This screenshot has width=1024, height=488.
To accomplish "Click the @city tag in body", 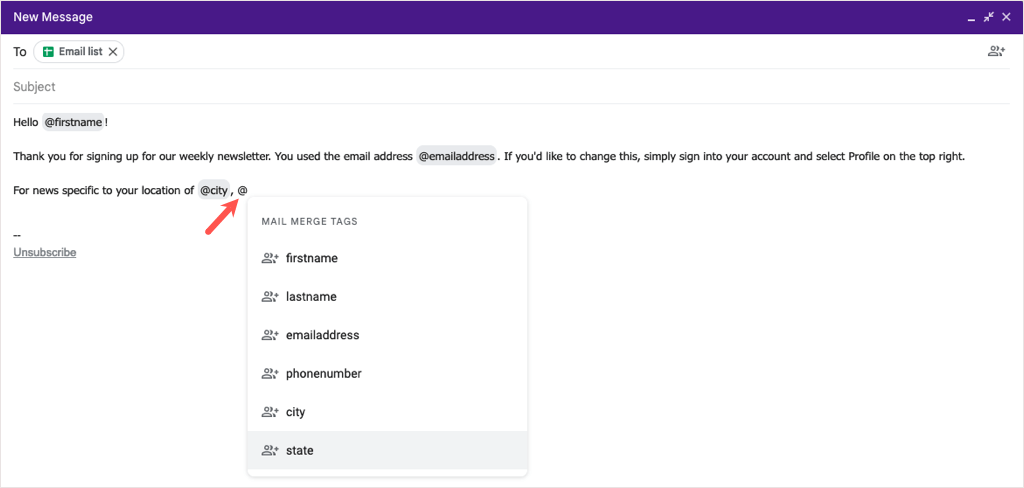I will (x=214, y=190).
